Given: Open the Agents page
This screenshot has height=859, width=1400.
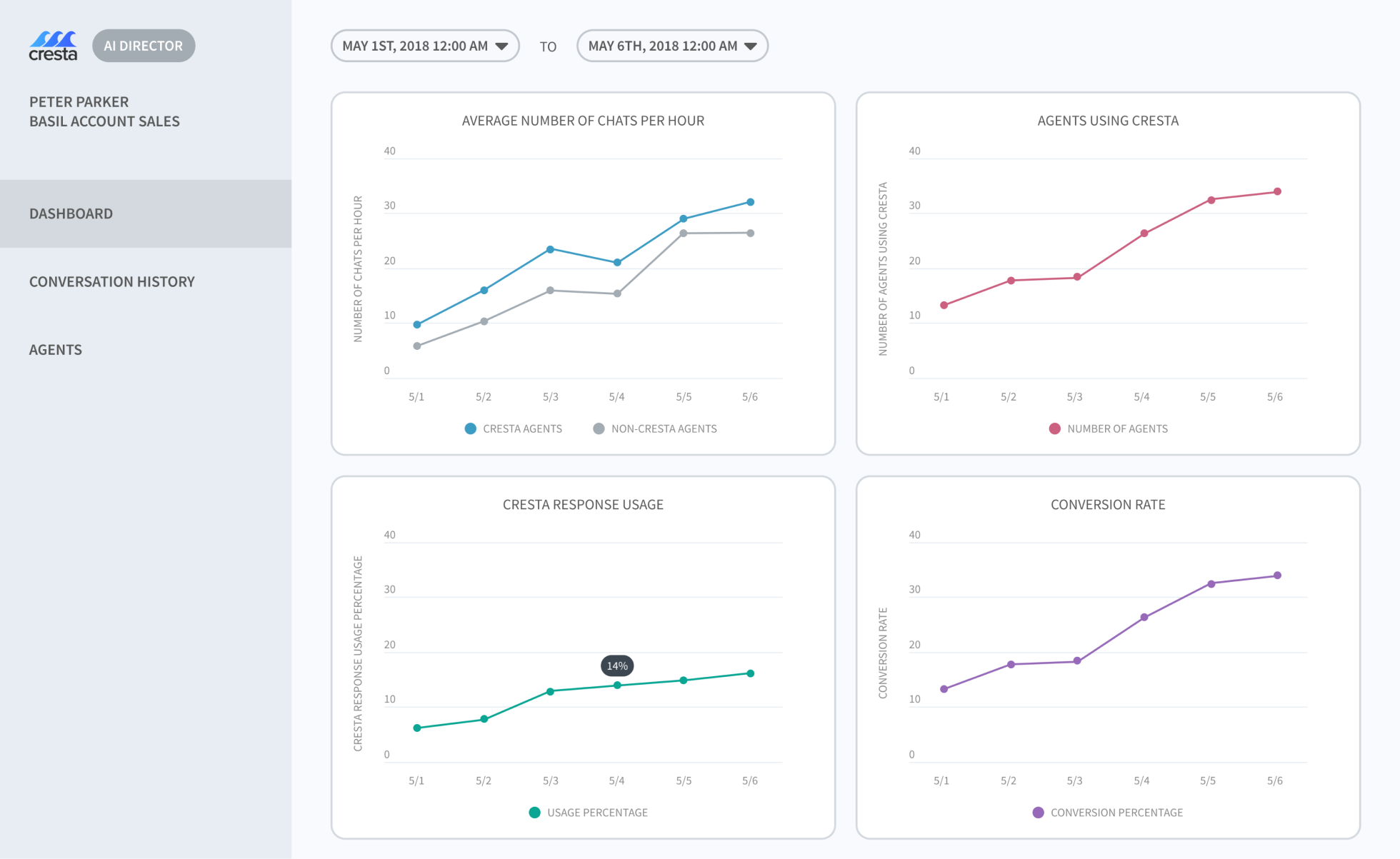Looking at the screenshot, I should click(56, 350).
